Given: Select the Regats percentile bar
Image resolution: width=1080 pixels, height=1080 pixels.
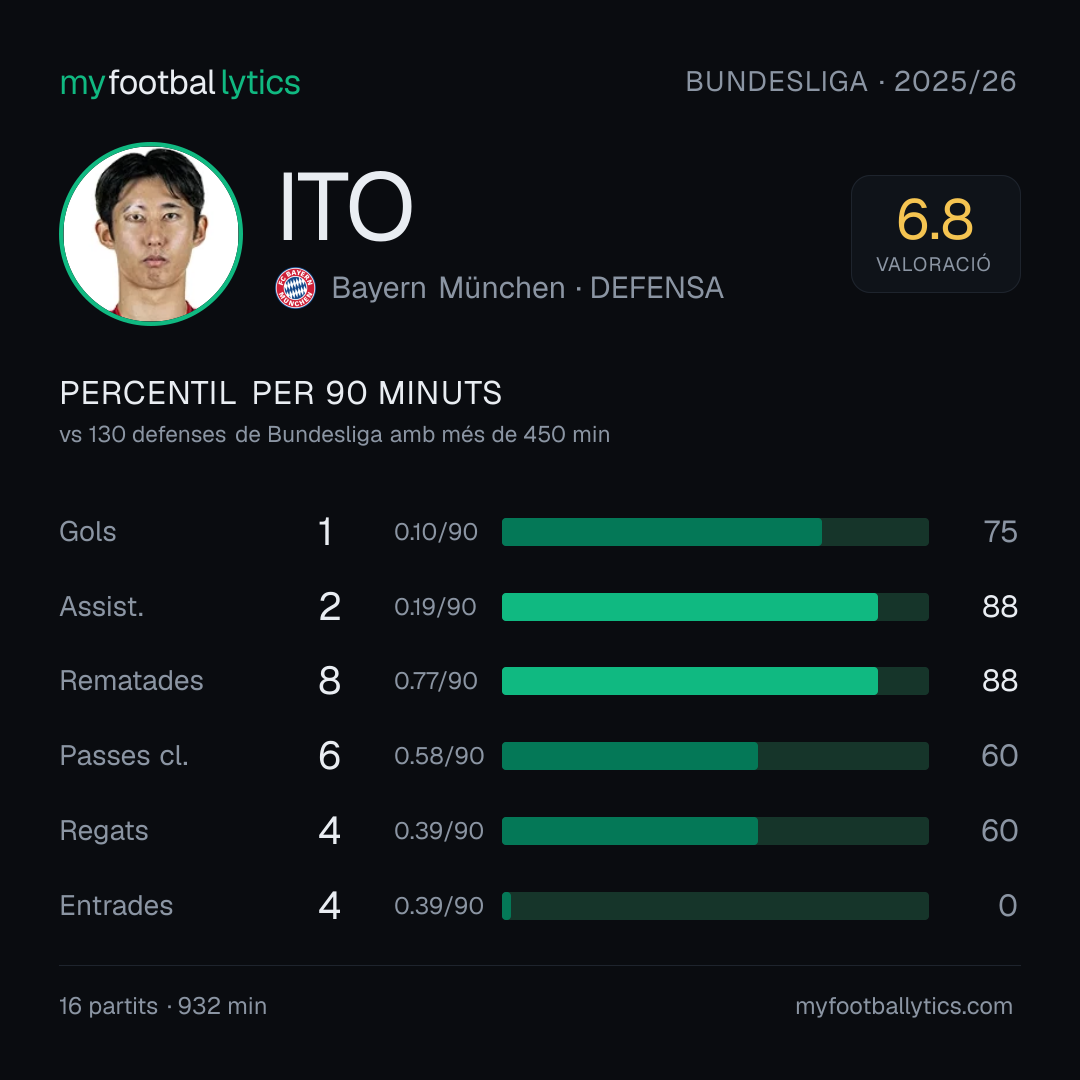Looking at the screenshot, I should [x=715, y=831].
